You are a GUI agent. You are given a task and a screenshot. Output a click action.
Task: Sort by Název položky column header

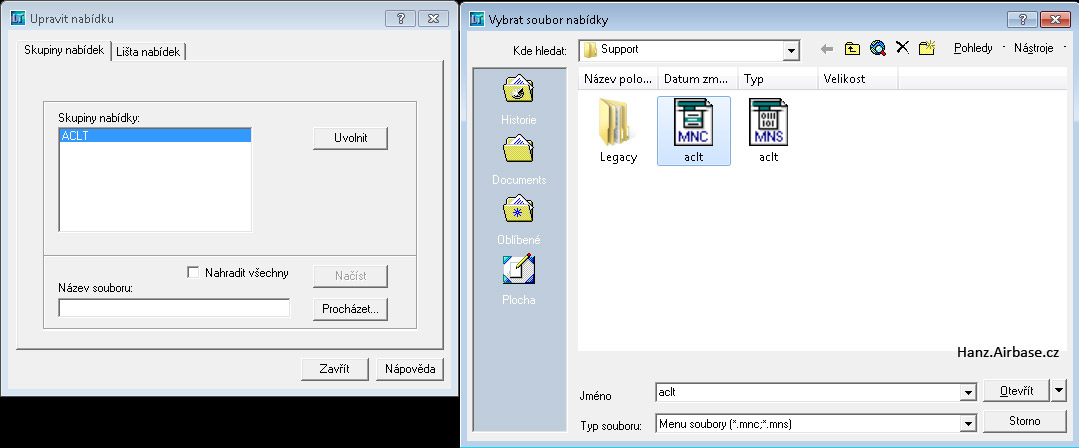click(x=618, y=79)
